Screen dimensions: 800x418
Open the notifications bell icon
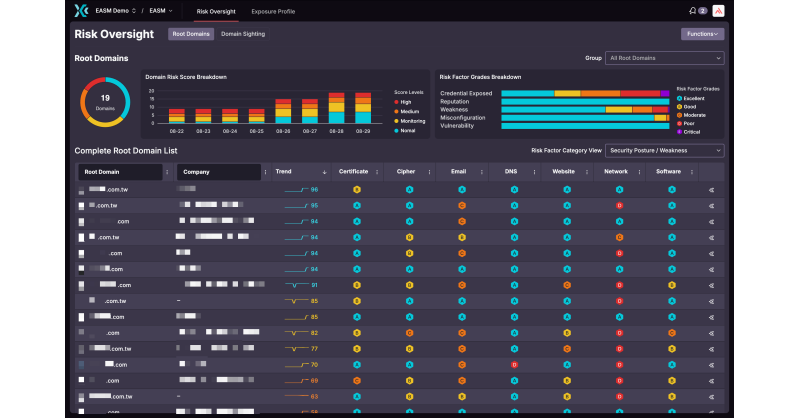(693, 11)
